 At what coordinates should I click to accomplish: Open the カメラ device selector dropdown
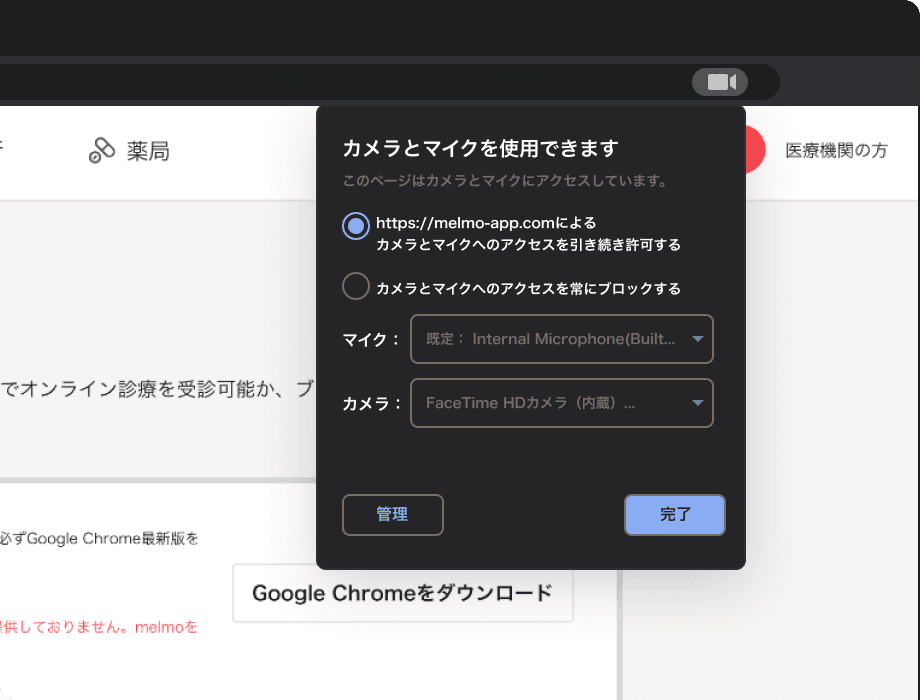pos(561,403)
